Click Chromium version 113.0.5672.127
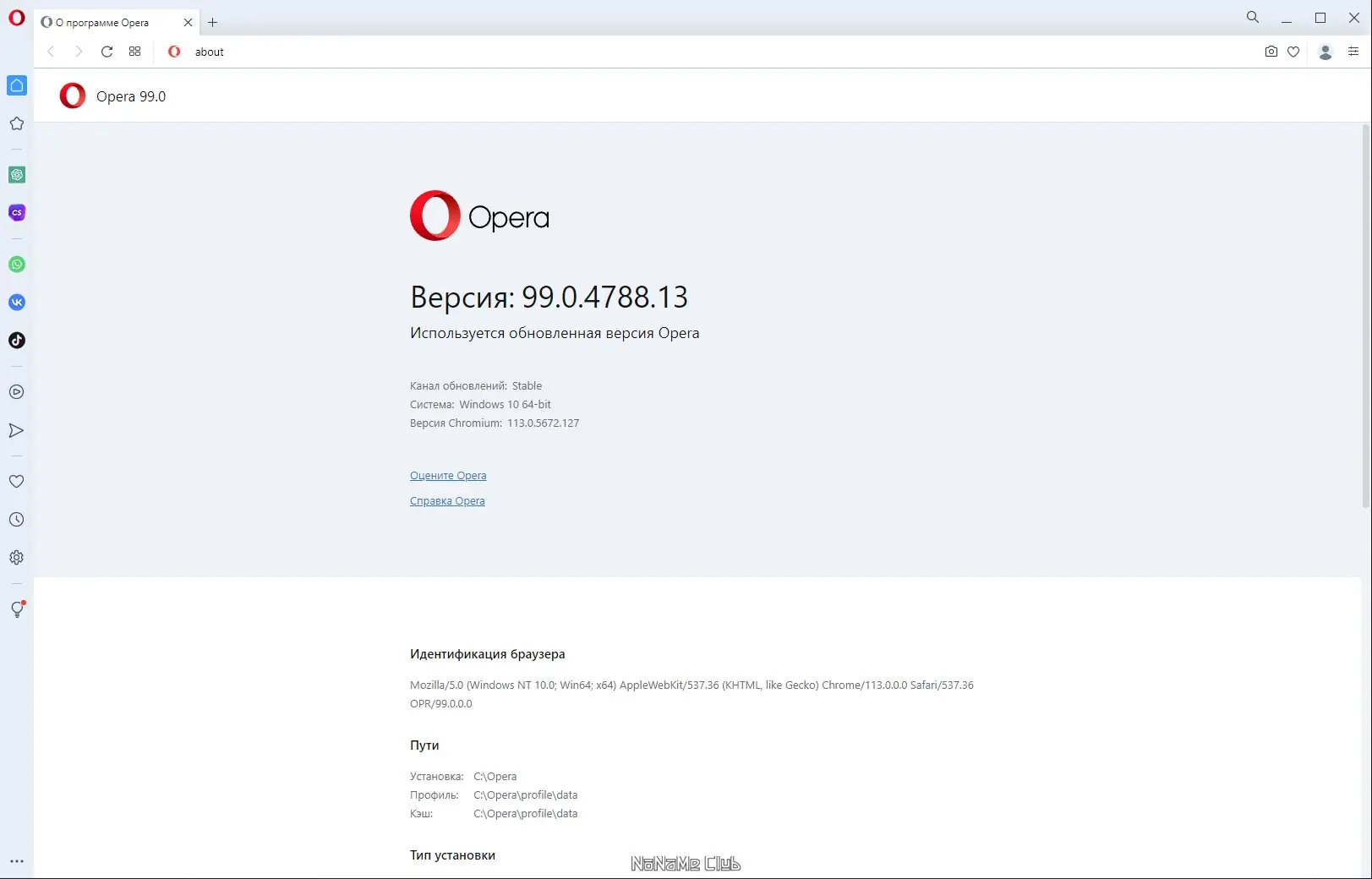 click(x=543, y=423)
